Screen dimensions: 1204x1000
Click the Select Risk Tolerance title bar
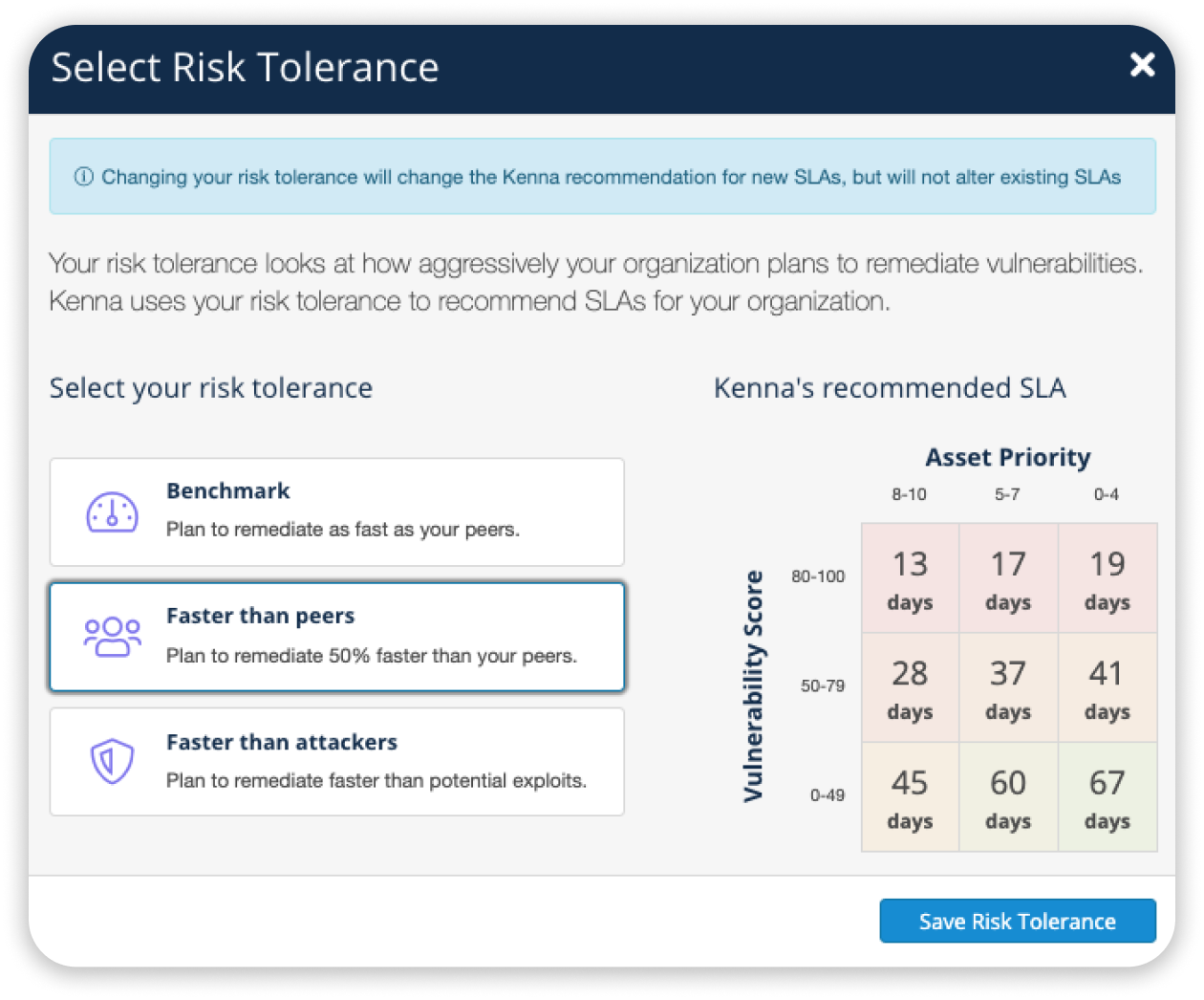tap(245, 67)
